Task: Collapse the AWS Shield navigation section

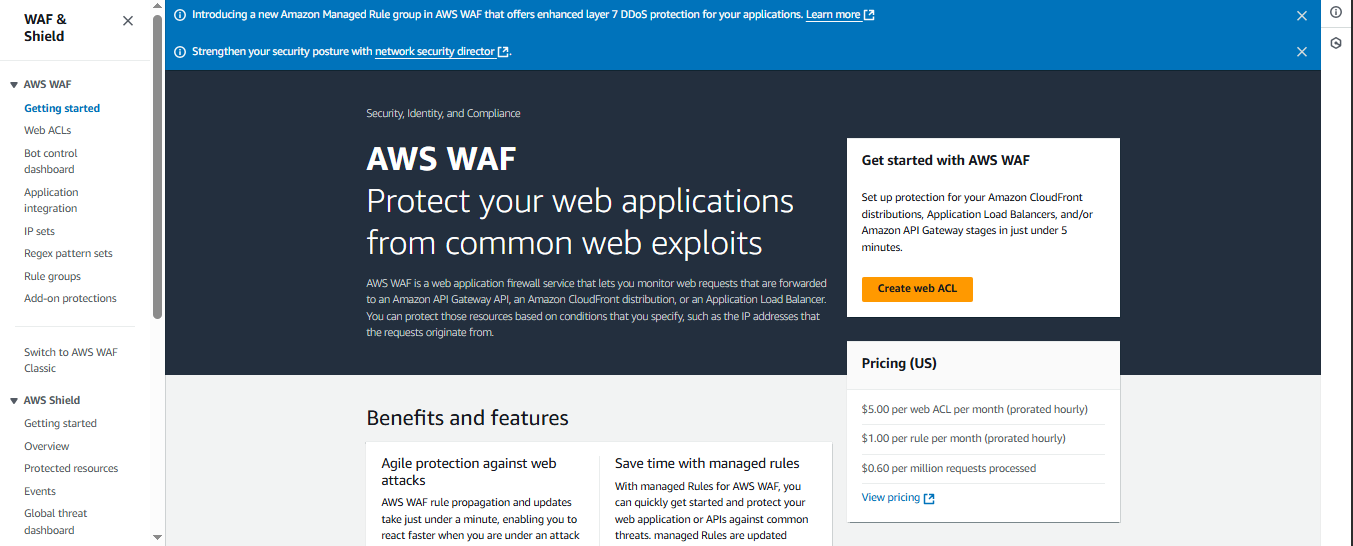Action: (x=14, y=400)
